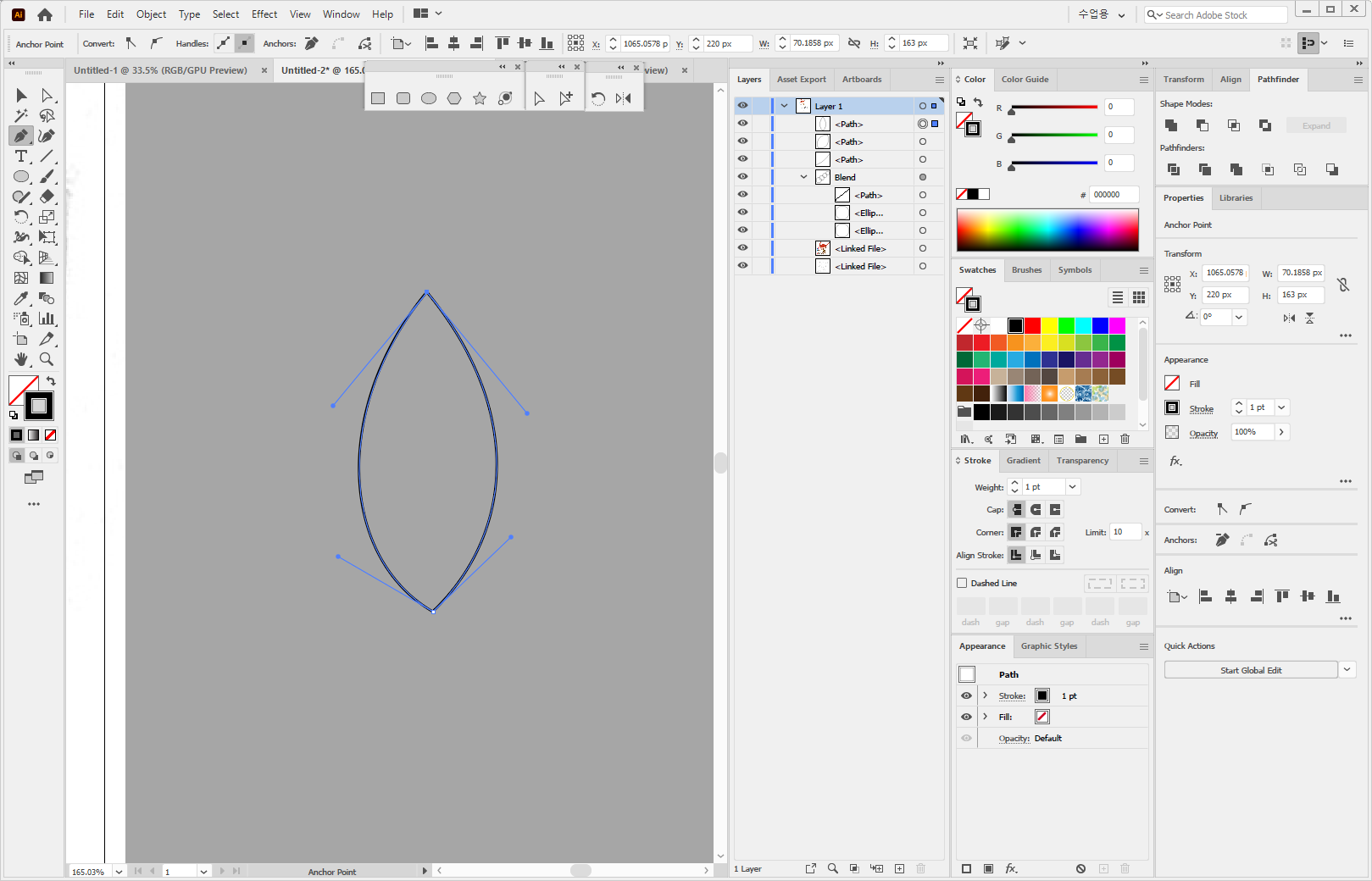Image resolution: width=1372 pixels, height=881 pixels.
Task: Switch to Untitled-1 document tab
Action: tap(160, 70)
